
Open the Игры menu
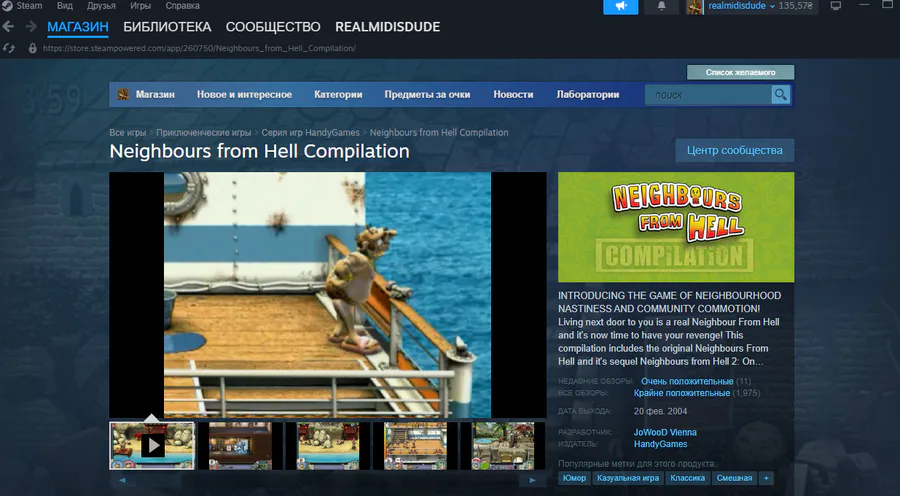click(x=141, y=6)
